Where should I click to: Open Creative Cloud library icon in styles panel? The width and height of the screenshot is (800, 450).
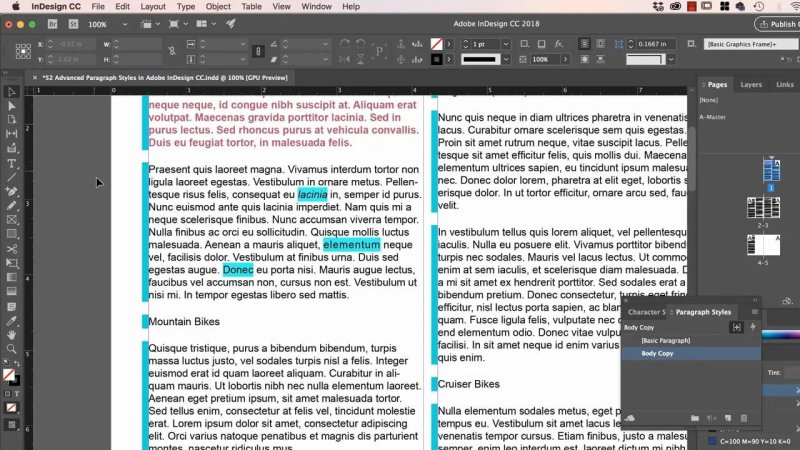[x=630, y=418]
